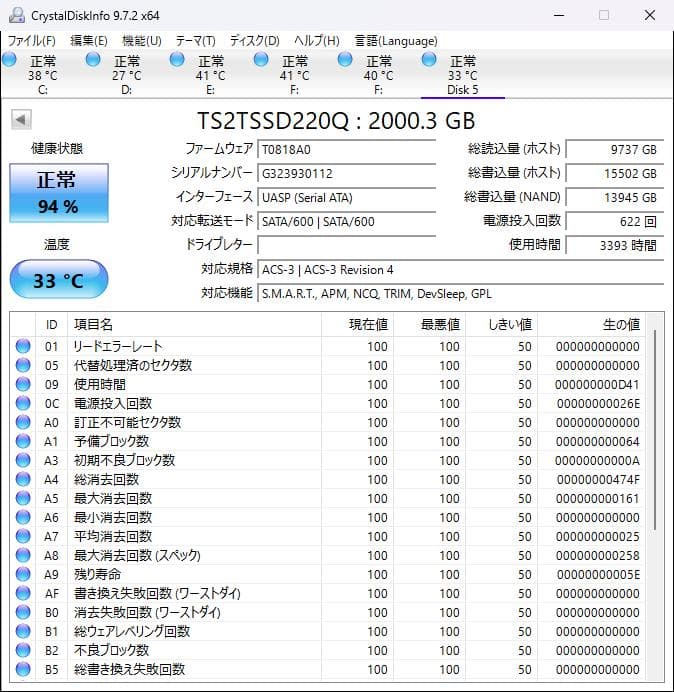Select the 40 °C F: disk tab
The height and width of the screenshot is (692, 674).
click(378, 74)
